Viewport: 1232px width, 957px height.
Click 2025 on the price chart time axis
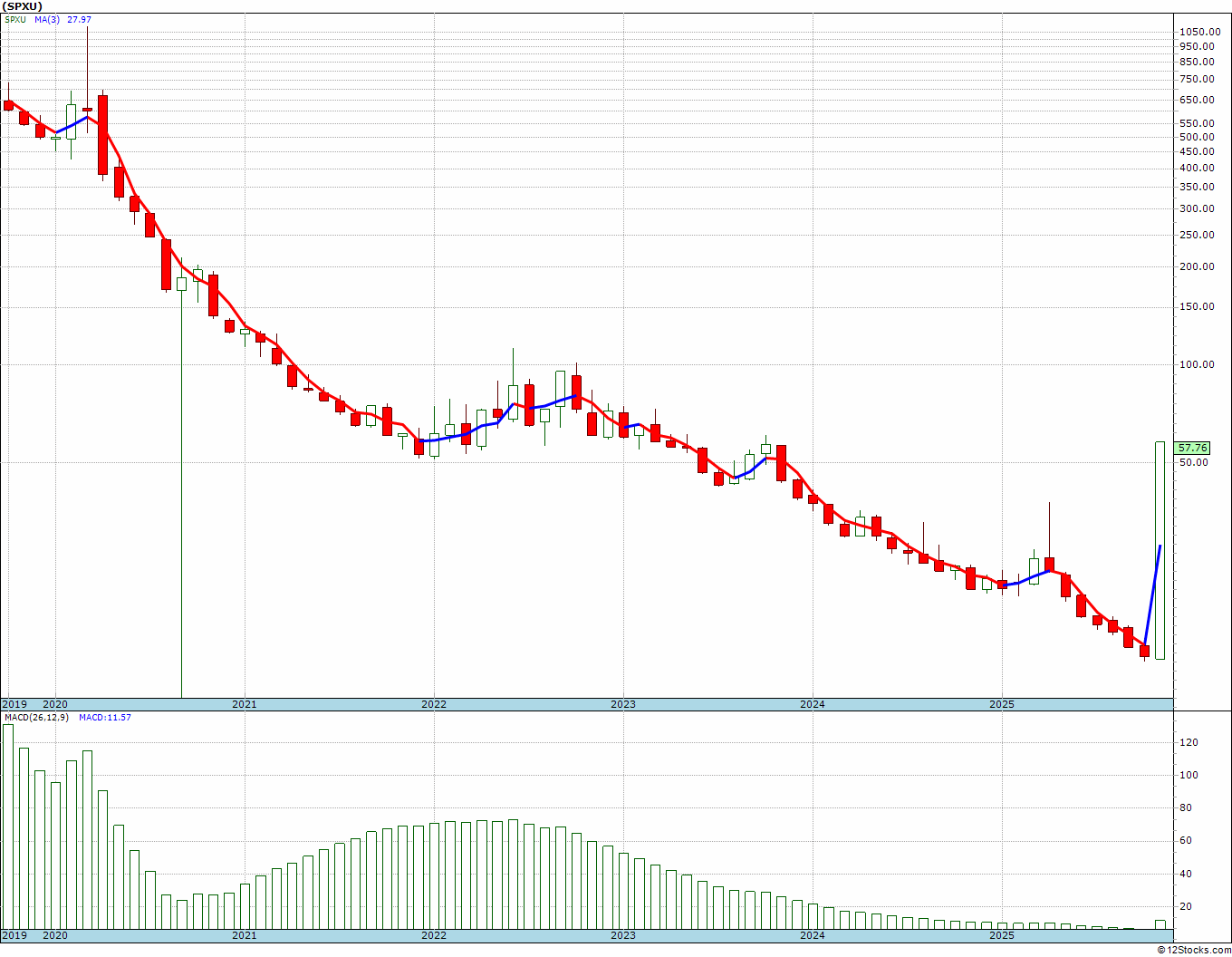(x=1001, y=704)
